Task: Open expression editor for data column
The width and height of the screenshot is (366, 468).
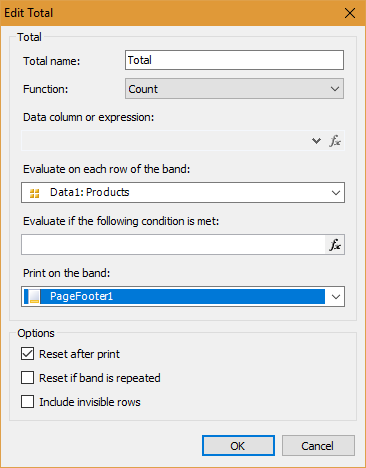Action: click(335, 141)
